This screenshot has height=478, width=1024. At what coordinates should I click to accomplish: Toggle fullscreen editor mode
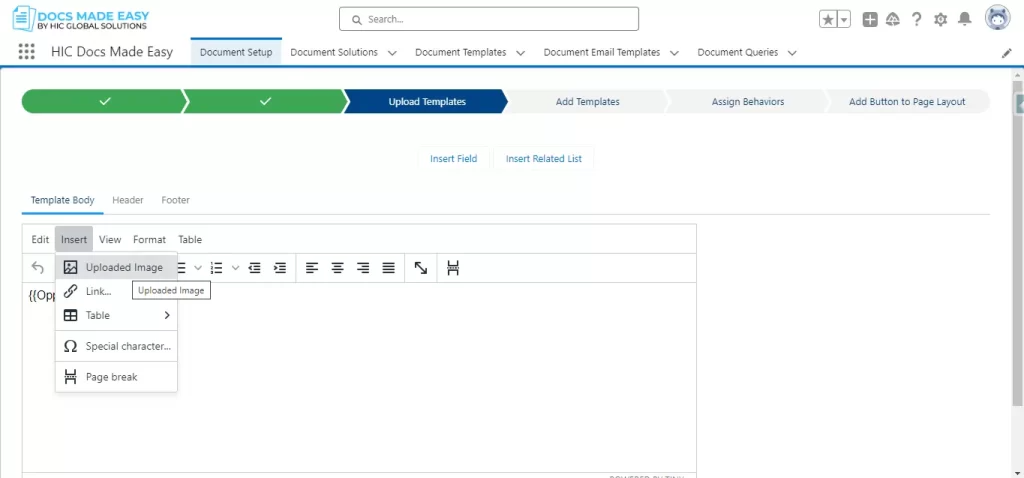pyautogui.click(x=421, y=268)
